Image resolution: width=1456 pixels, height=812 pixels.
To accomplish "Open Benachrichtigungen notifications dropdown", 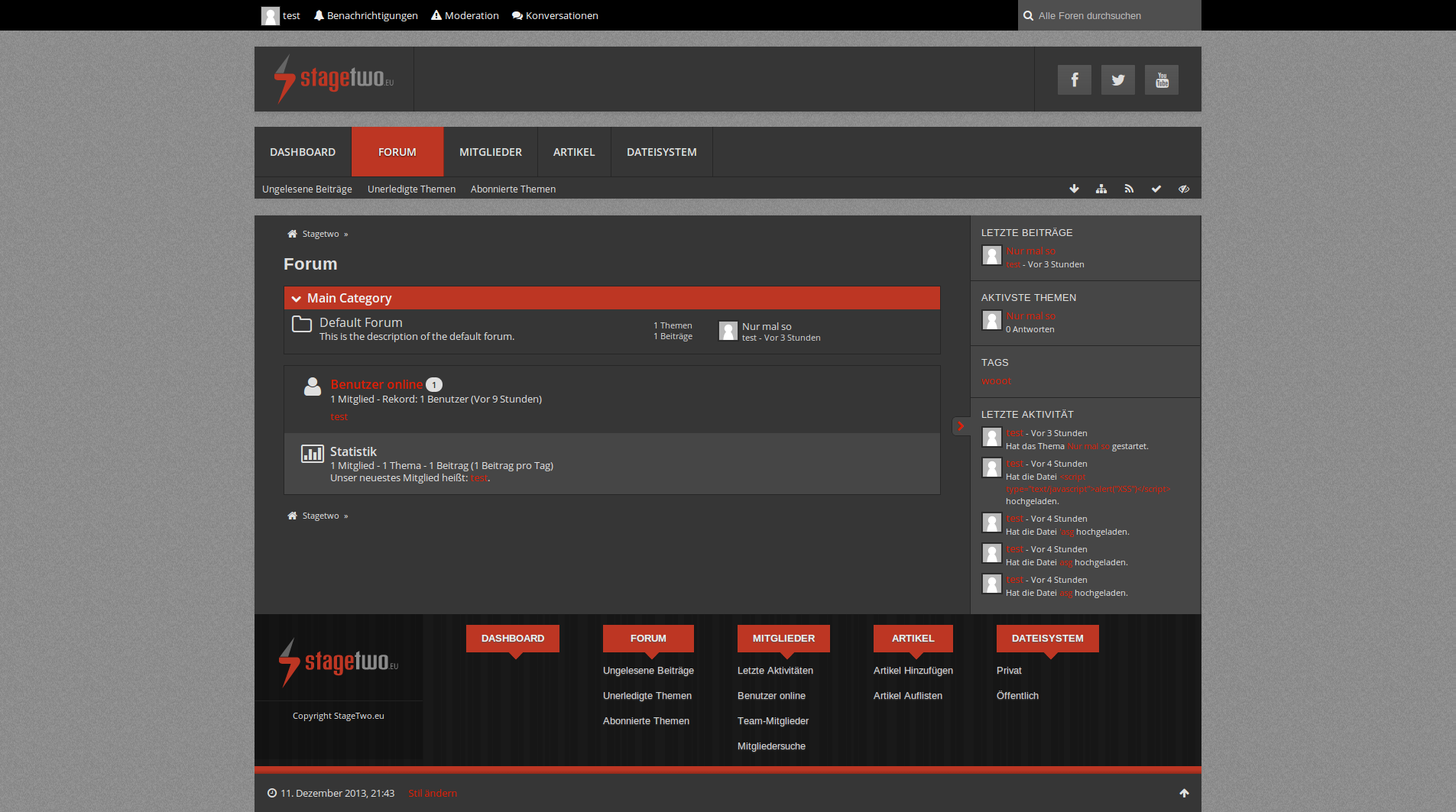I will pyautogui.click(x=366, y=15).
